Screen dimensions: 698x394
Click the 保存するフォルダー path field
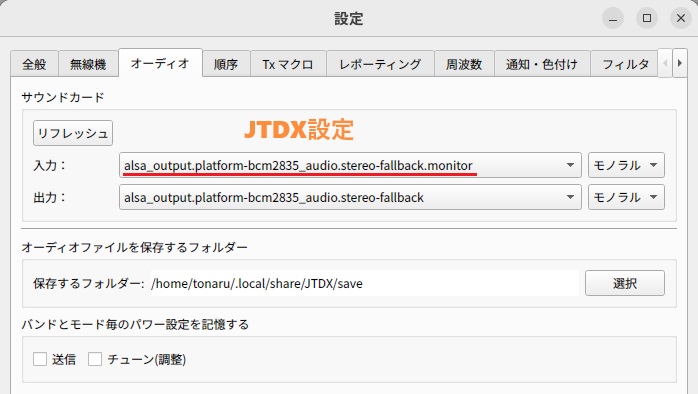tap(364, 283)
